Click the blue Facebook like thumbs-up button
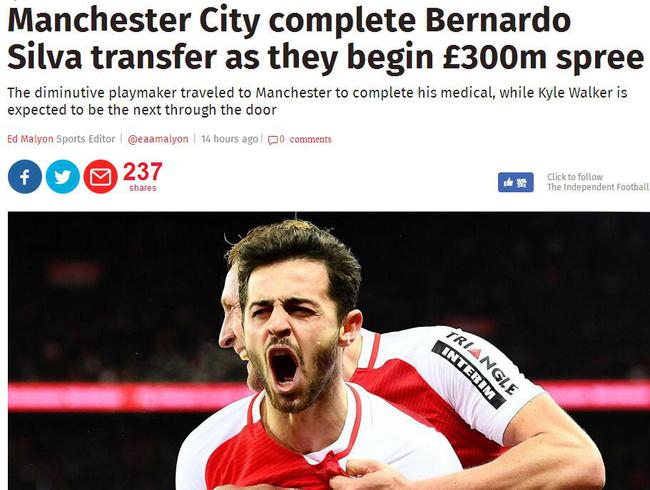 (516, 182)
